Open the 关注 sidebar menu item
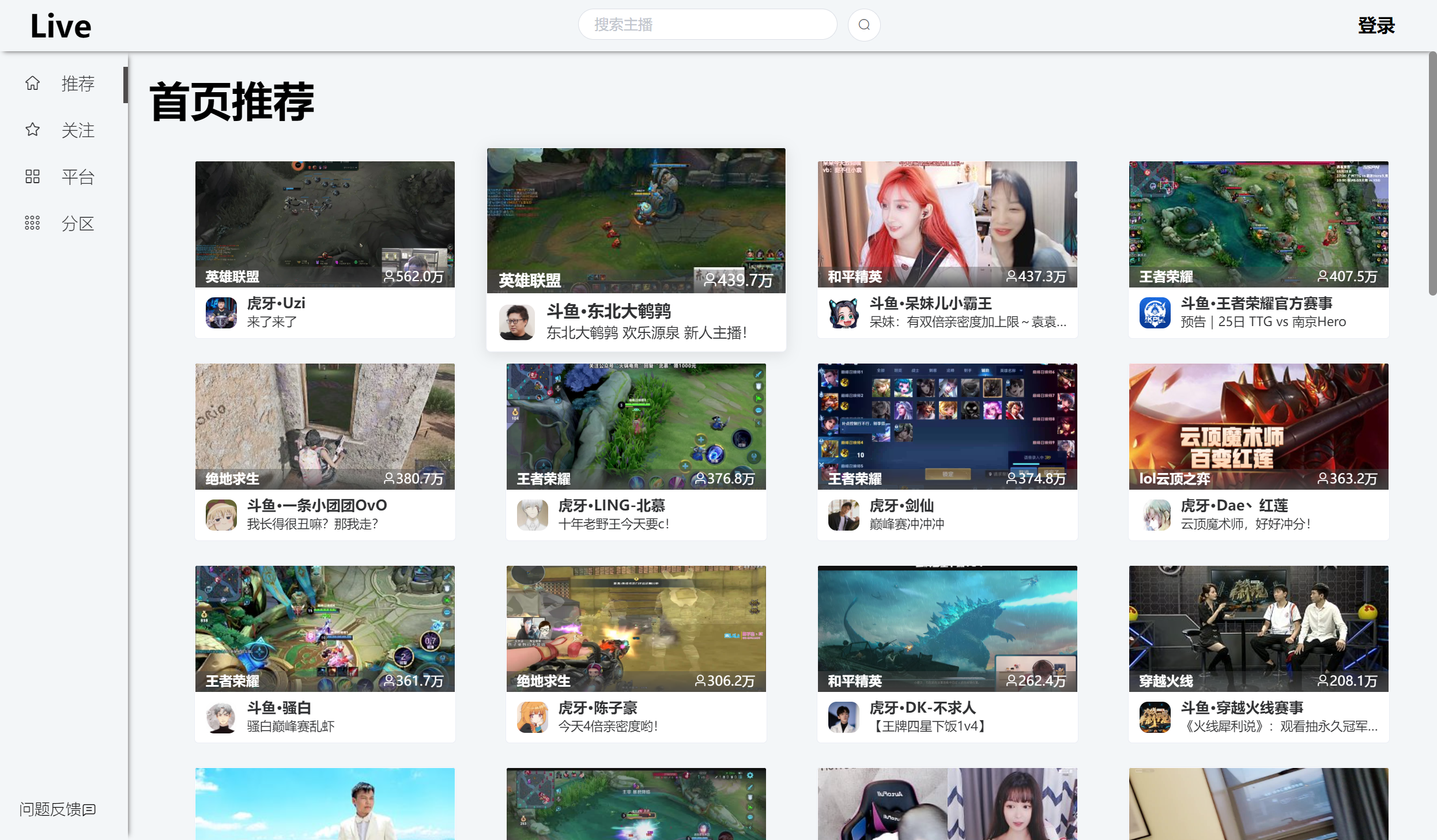The image size is (1437, 840). click(77, 131)
